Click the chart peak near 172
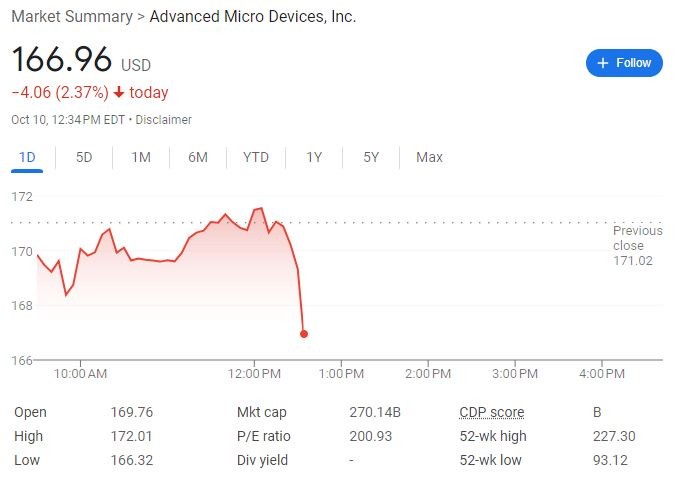Image resolution: width=690 pixels, height=489 pixels. click(261, 208)
